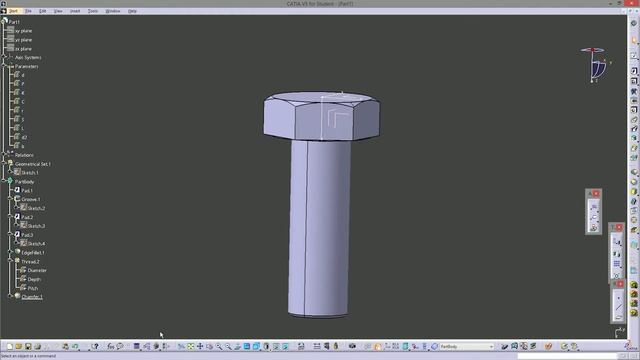
Task: Click the hexagonal bolt head in viewport
Action: [x=322, y=116]
